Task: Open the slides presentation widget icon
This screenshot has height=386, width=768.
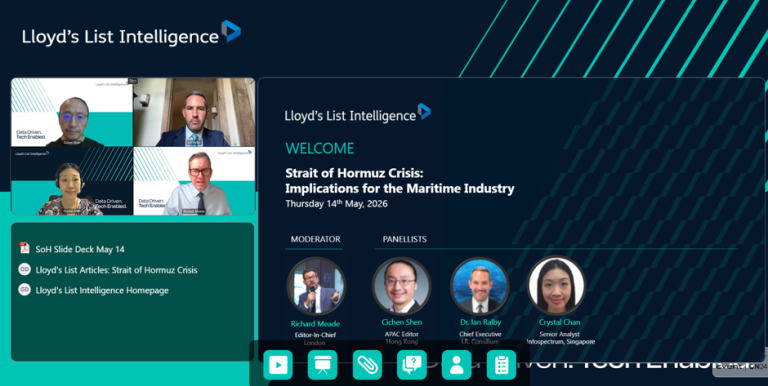Action: [322, 364]
